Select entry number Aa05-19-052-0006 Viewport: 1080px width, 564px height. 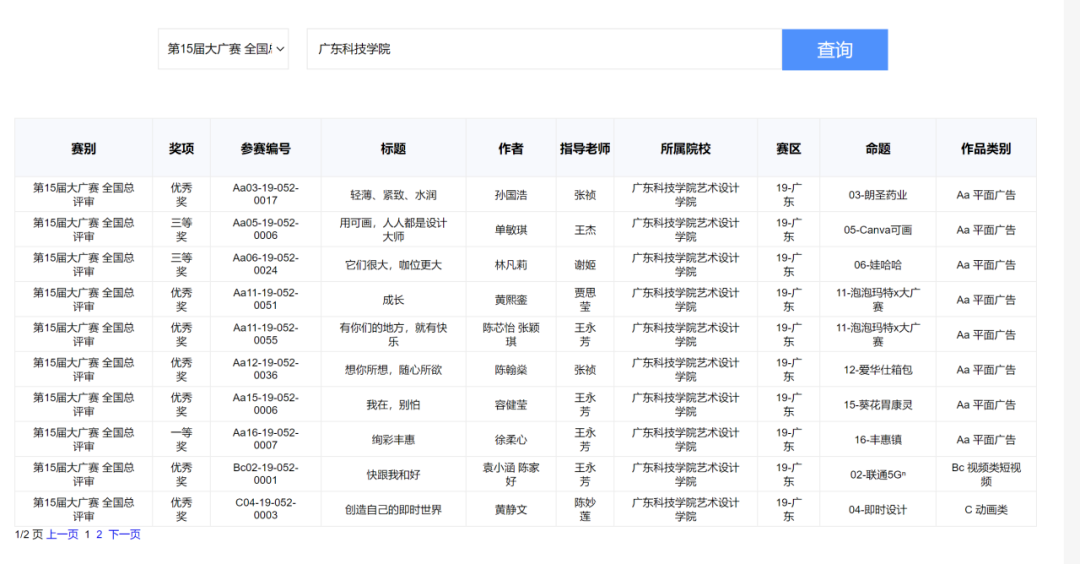265,229
